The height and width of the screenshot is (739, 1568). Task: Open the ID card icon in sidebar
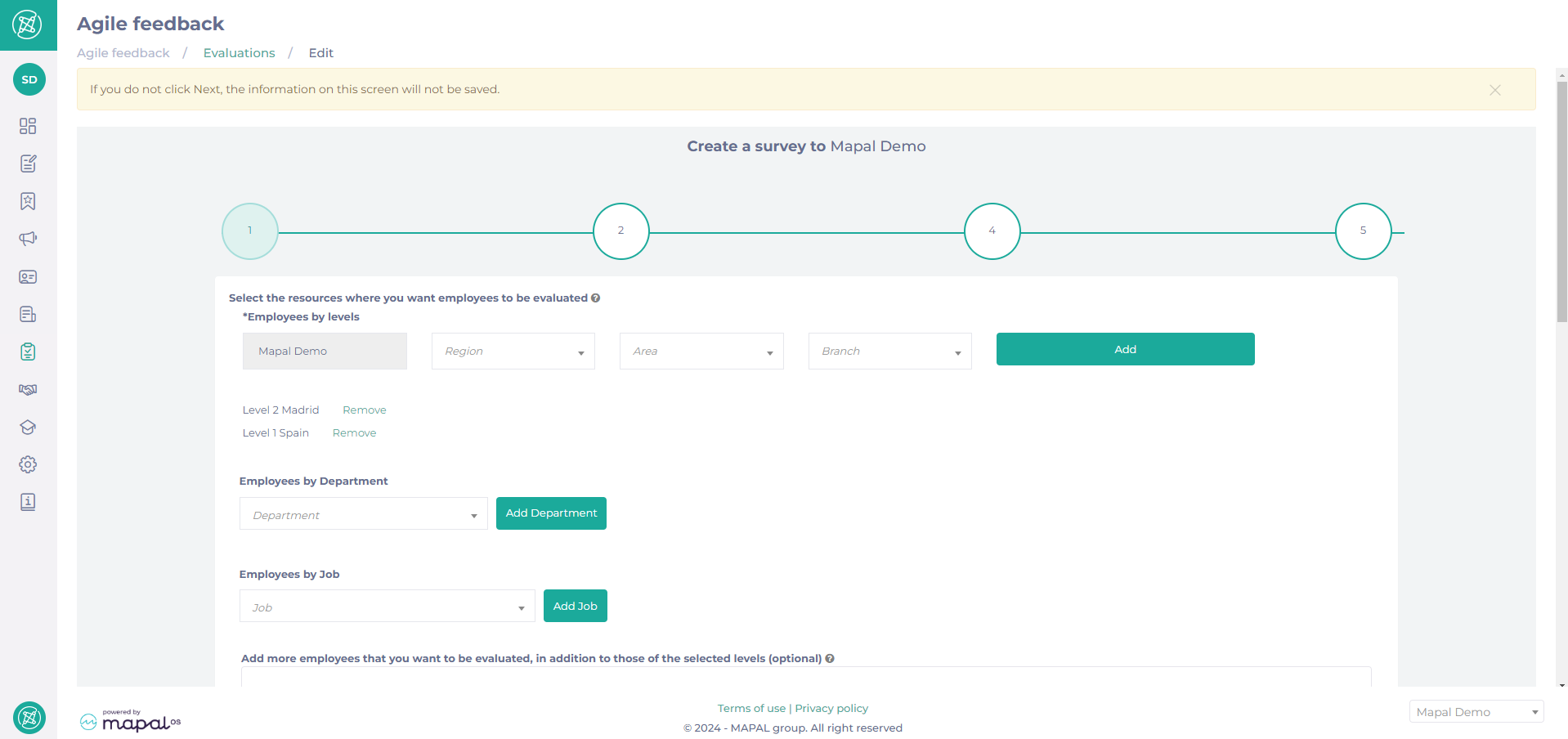(x=28, y=276)
